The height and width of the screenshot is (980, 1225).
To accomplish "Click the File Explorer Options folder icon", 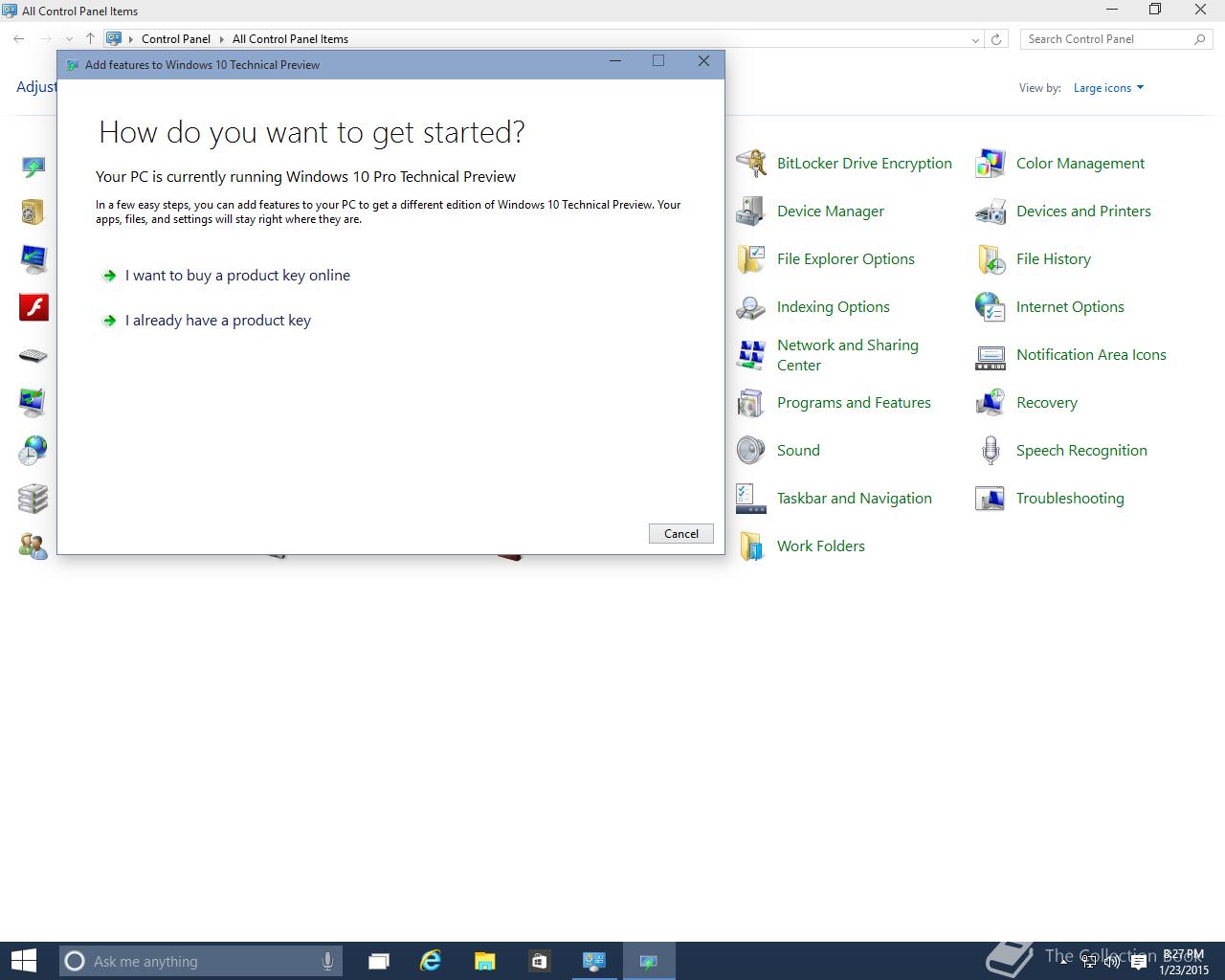I will coord(751,259).
